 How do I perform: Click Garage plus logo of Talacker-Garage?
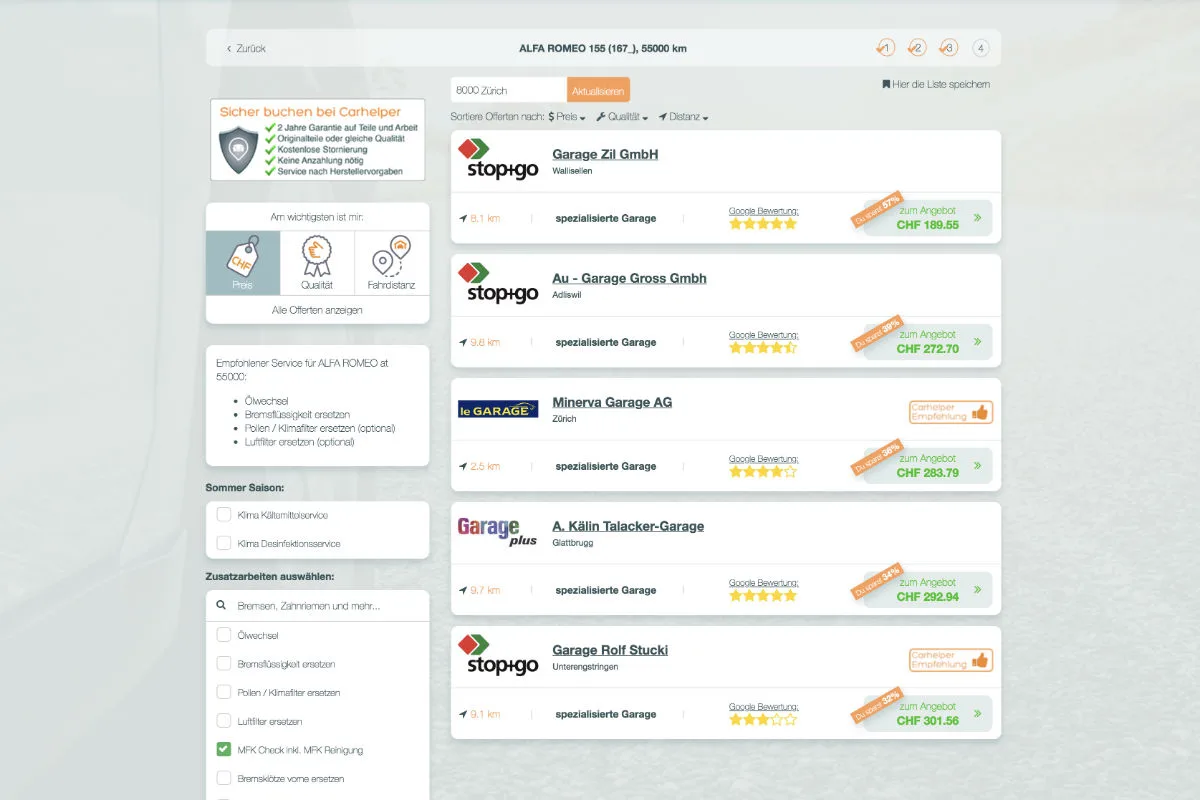(497, 531)
